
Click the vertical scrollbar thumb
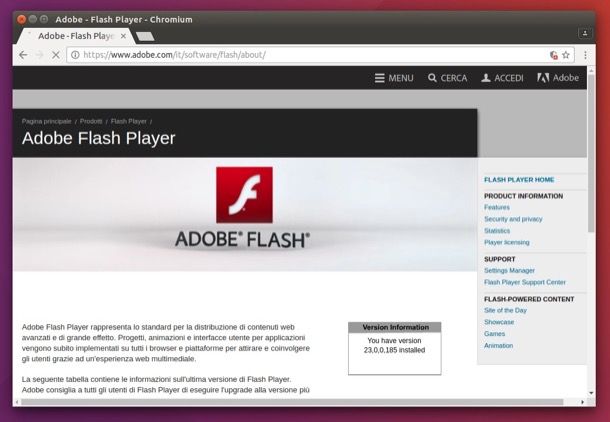tap(591, 153)
